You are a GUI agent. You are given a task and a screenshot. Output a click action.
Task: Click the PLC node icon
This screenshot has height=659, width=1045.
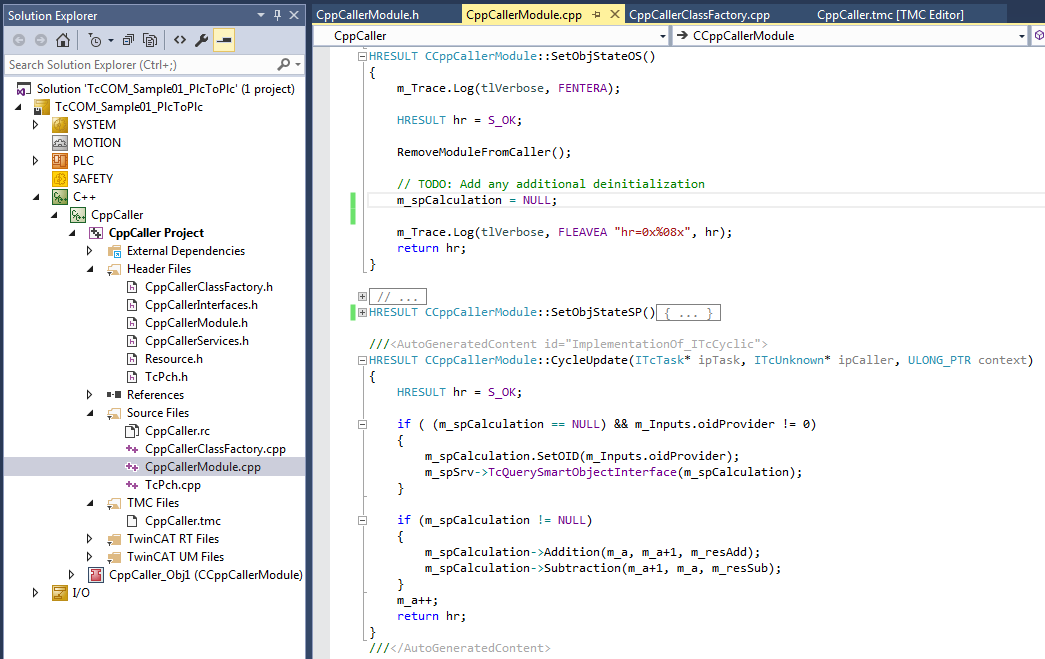point(60,161)
